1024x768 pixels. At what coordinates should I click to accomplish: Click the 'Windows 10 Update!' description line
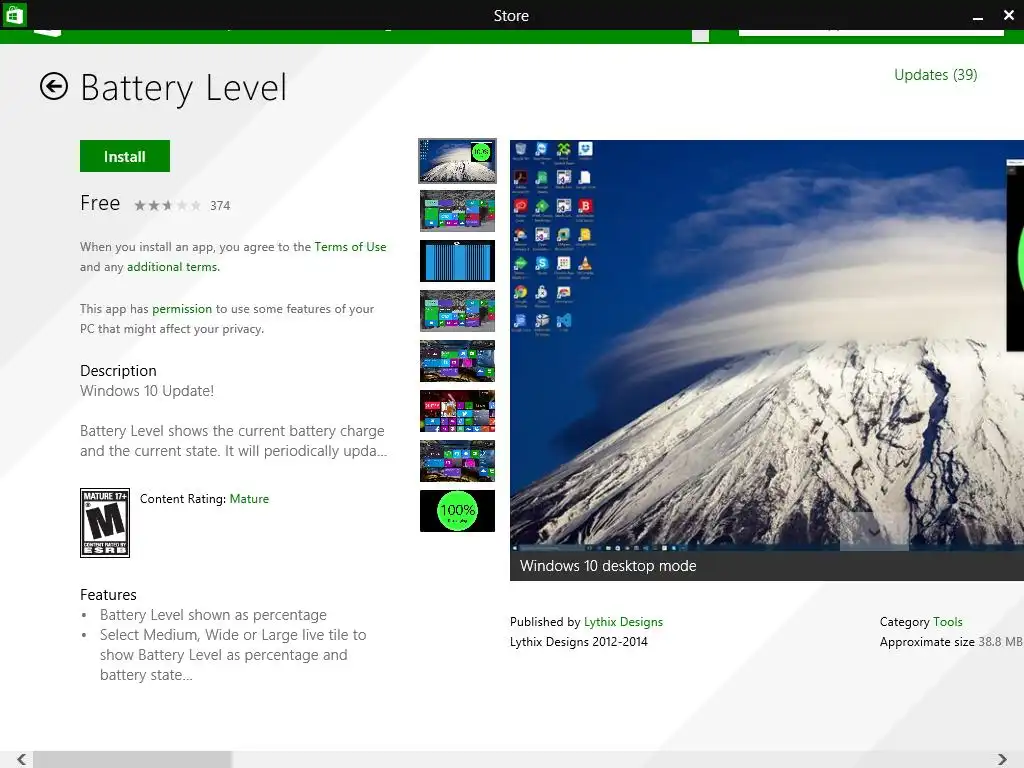point(147,391)
